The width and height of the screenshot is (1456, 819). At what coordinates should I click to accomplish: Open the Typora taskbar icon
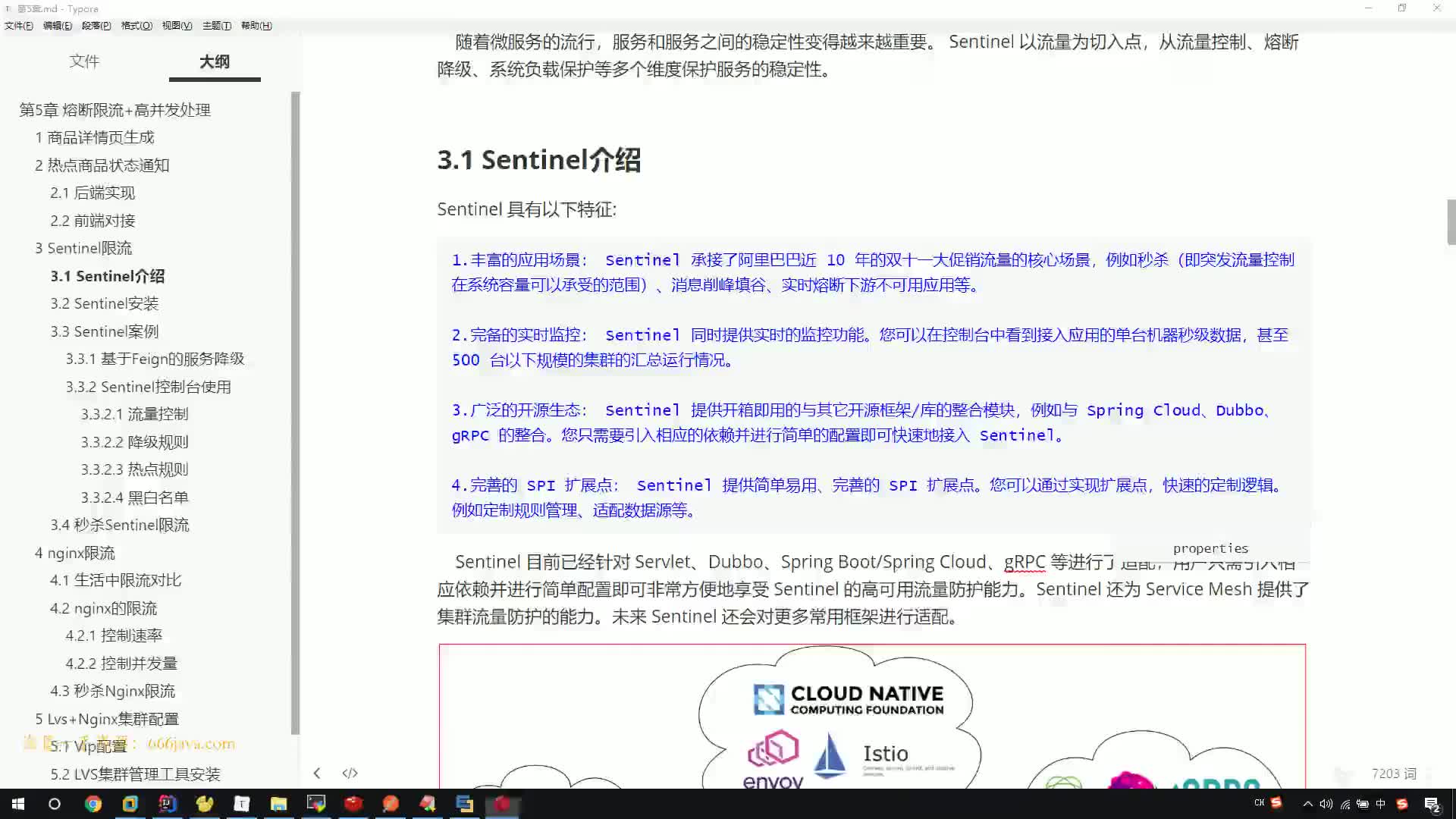pos(242,804)
